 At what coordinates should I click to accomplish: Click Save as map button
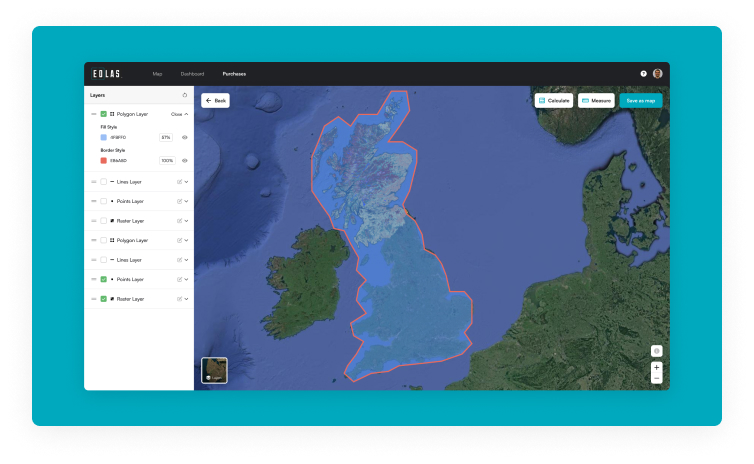click(x=641, y=100)
